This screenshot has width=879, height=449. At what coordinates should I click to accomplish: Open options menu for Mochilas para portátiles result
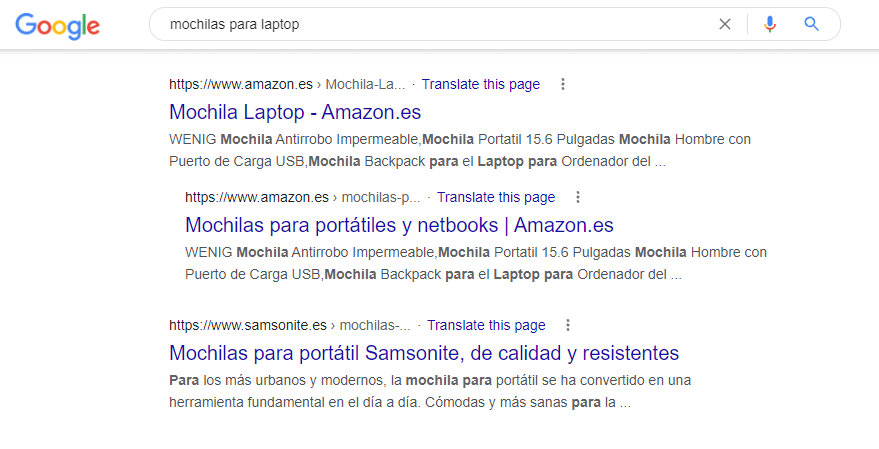click(x=577, y=197)
